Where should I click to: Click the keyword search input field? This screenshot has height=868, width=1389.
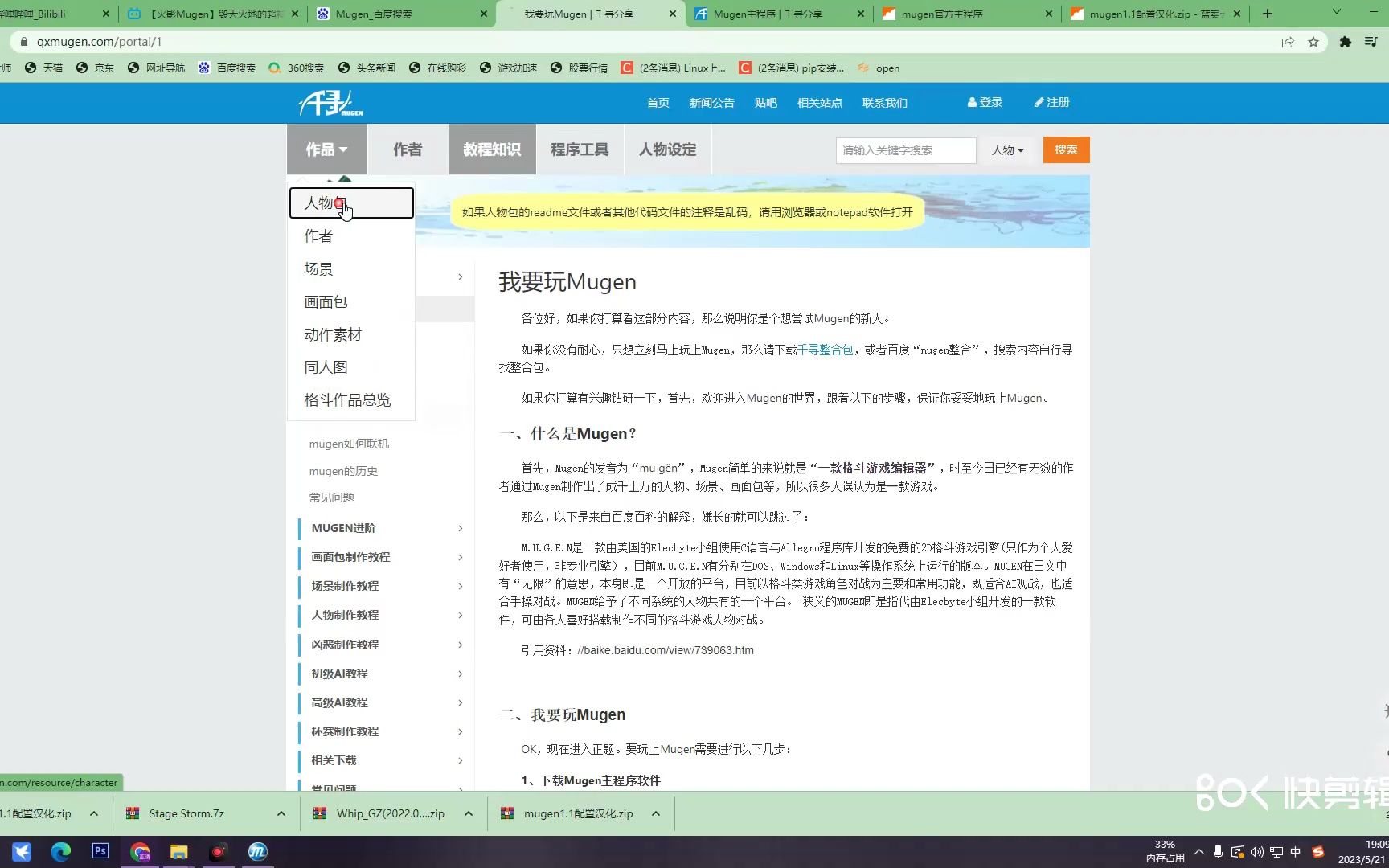coord(906,150)
